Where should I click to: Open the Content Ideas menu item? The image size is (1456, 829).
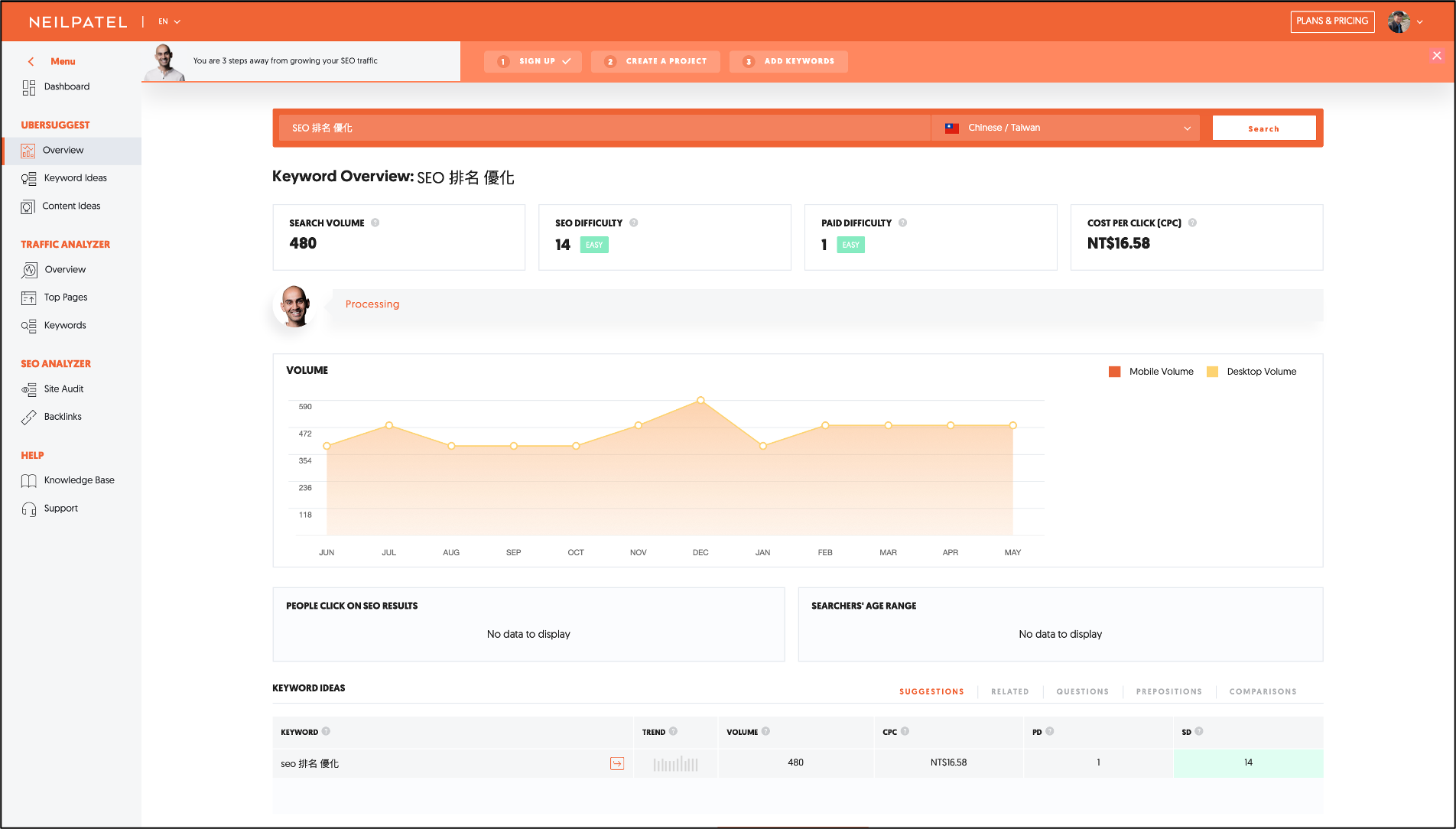click(71, 206)
